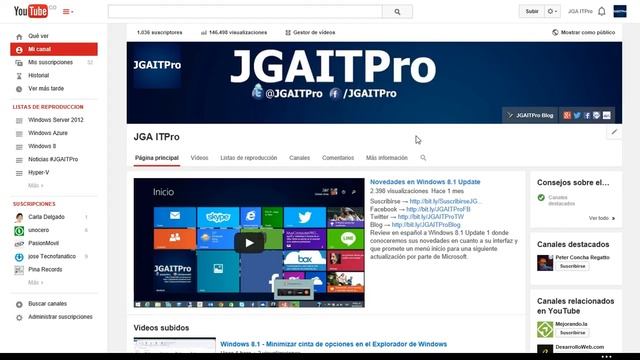640x360 pixels.
Task: Click bit.ly/JGAITProBlog link
Action: coord(426,225)
